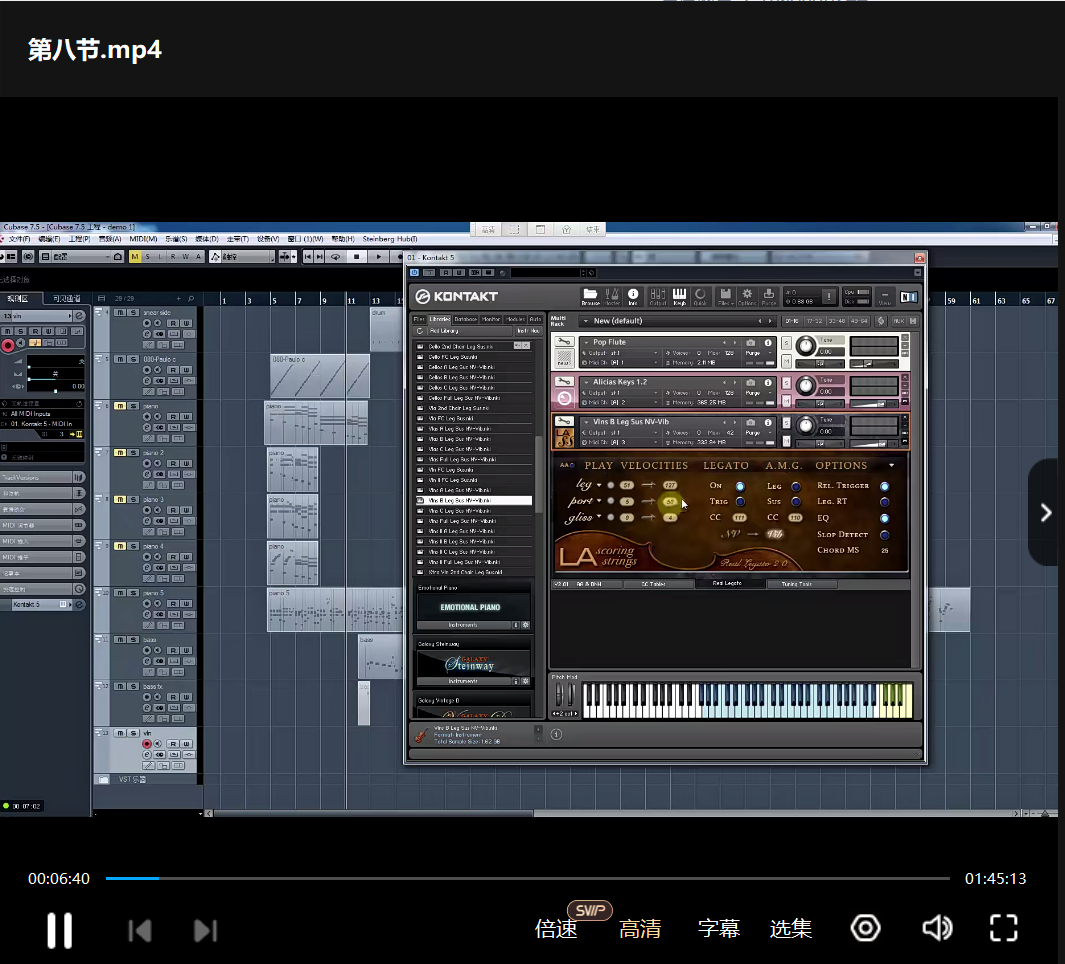Enter fullscreen with the fullscreen icon
1065x964 pixels.
click(x=1003, y=928)
